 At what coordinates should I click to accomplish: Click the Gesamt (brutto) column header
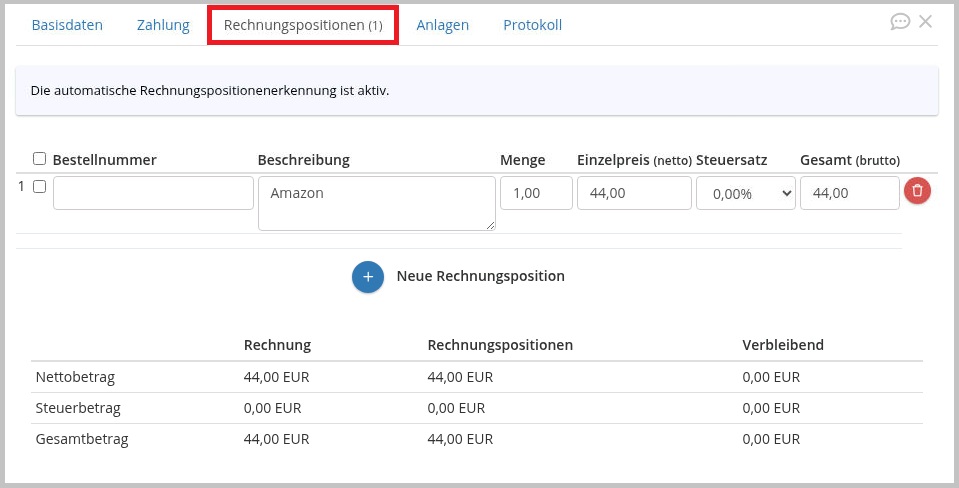[x=850, y=160]
